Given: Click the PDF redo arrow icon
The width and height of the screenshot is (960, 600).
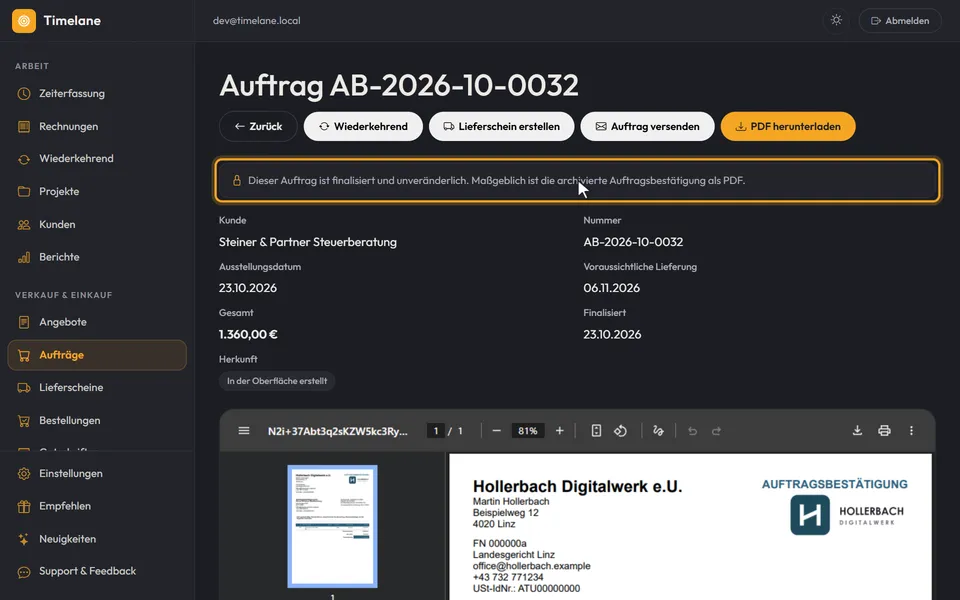Looking at the screenshot, I should point(716,431).
